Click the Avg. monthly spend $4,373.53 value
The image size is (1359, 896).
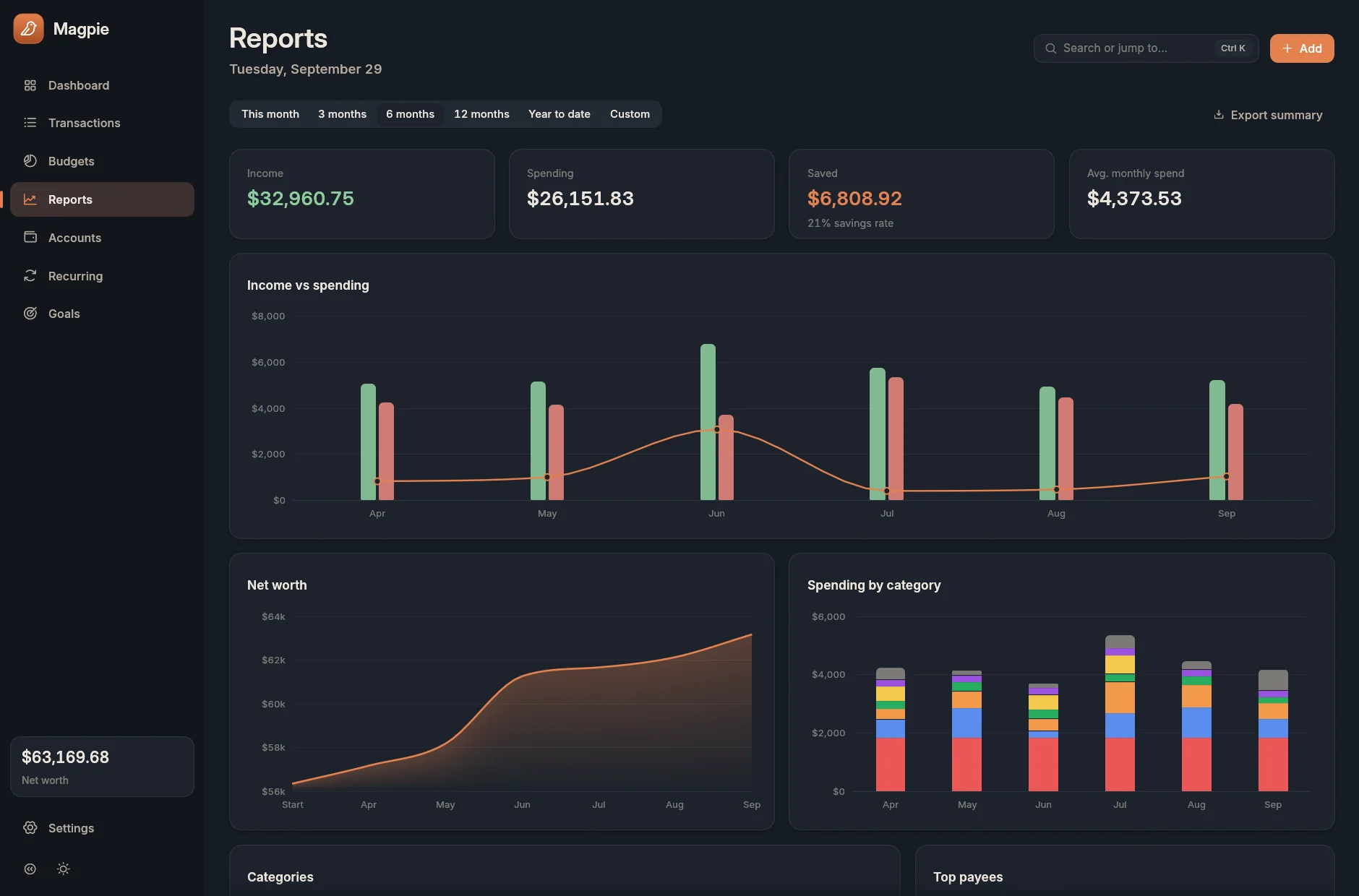click(x=1134, y=198)
